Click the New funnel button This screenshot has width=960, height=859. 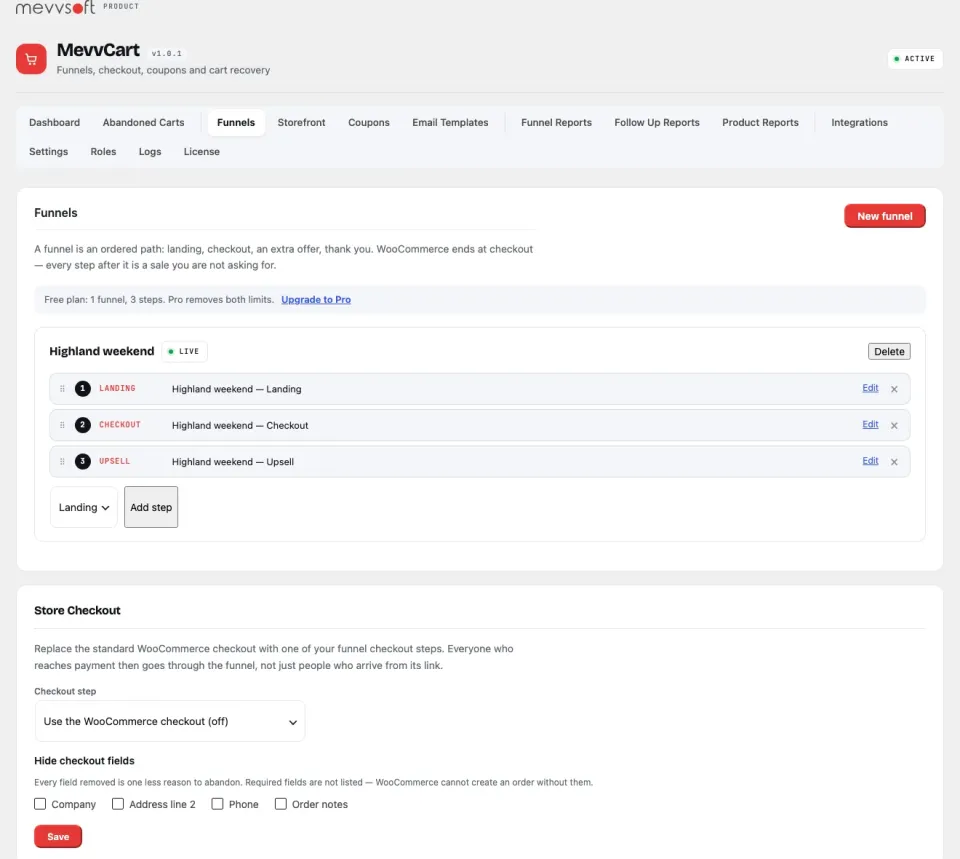[884, 216]
